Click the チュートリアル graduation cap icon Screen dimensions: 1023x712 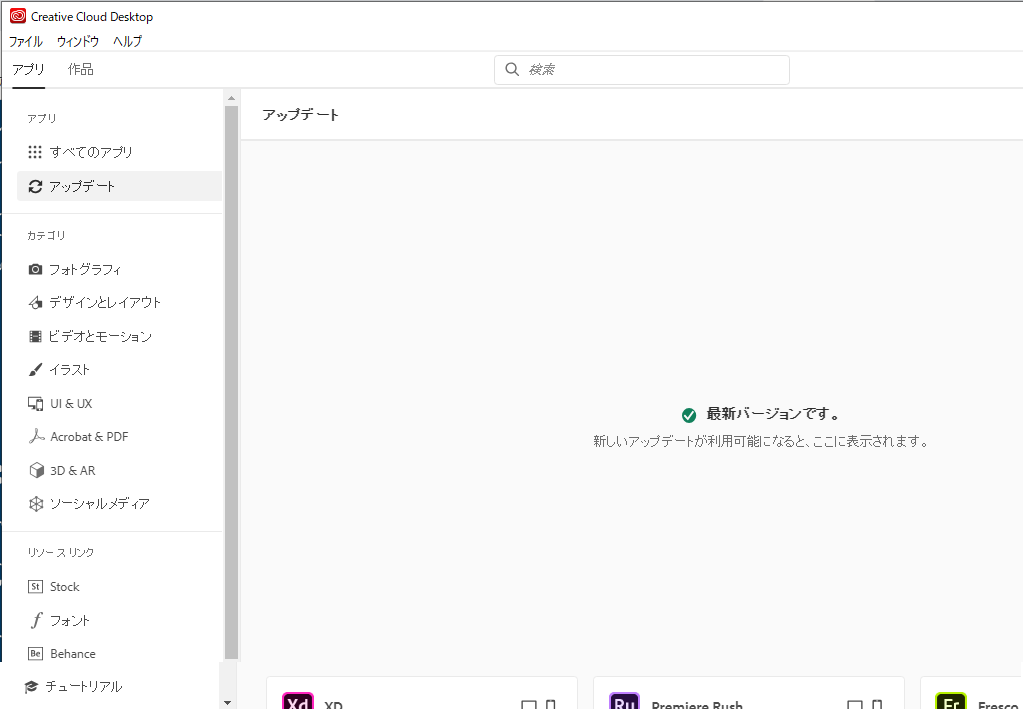(31, 687)
